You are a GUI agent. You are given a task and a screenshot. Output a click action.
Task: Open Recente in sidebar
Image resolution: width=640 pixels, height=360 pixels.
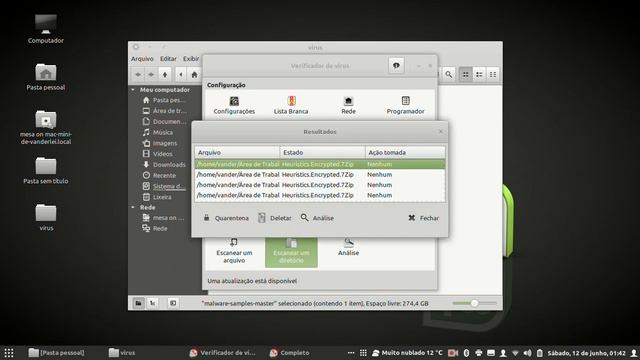(159, 176)
